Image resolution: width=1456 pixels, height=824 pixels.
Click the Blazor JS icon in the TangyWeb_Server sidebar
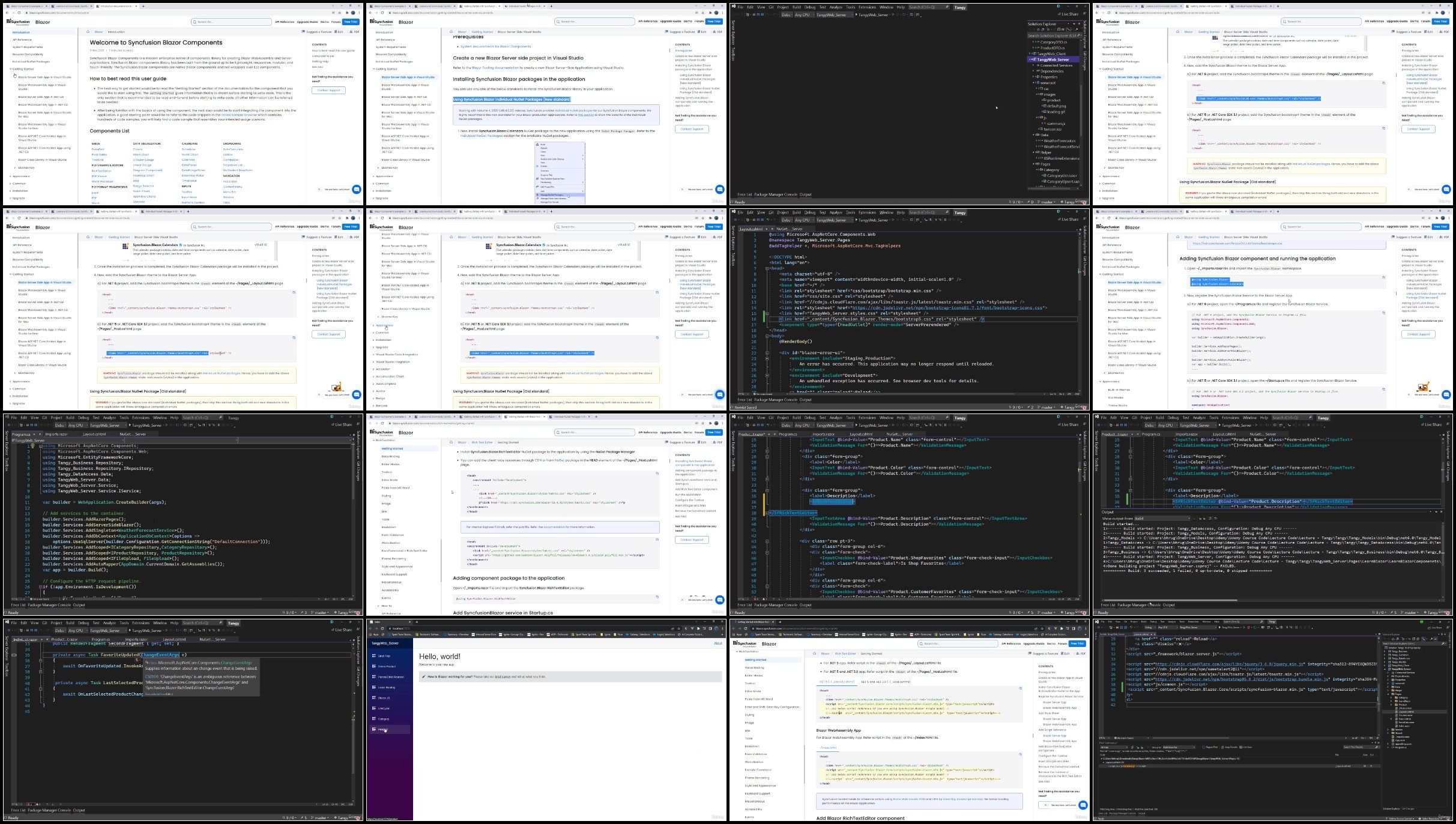[374, 698]
